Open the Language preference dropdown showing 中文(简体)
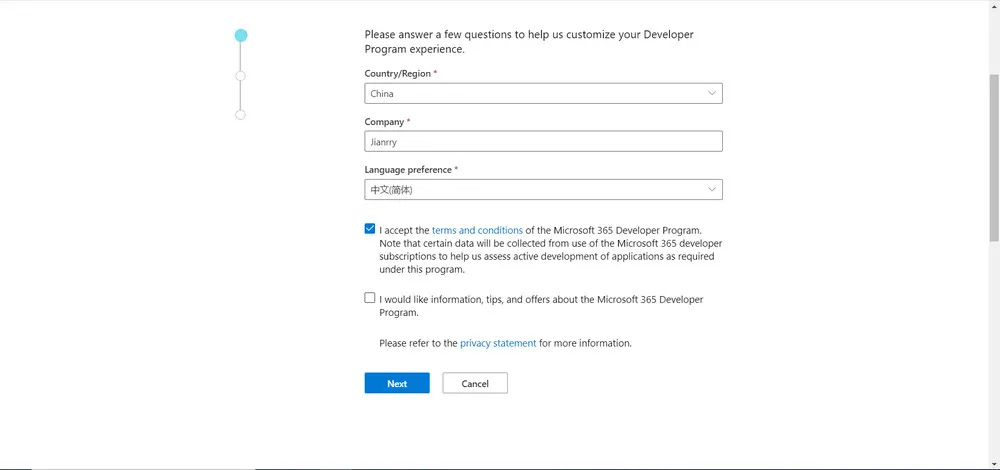 [530, 189]
